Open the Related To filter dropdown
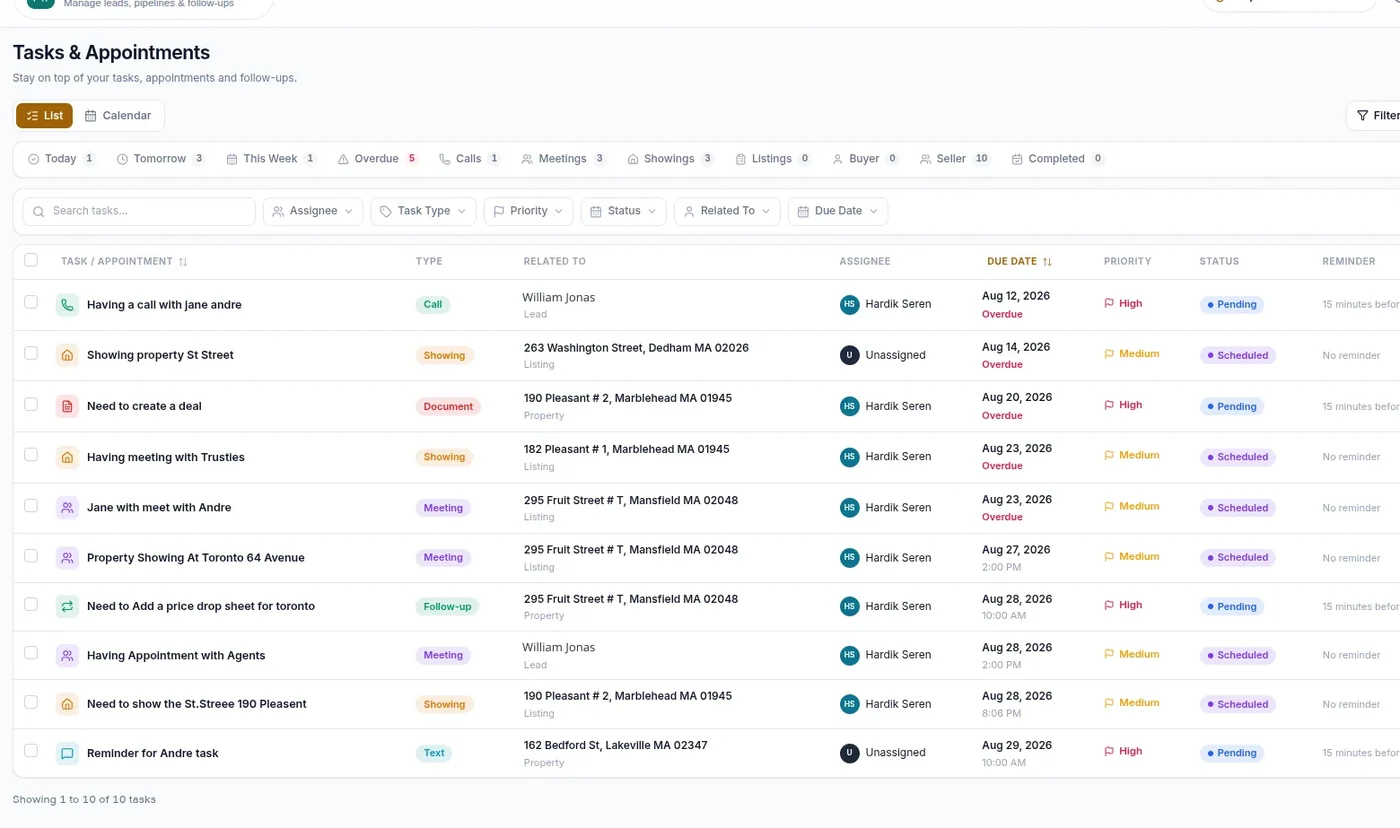 click(x=727, y=211)
